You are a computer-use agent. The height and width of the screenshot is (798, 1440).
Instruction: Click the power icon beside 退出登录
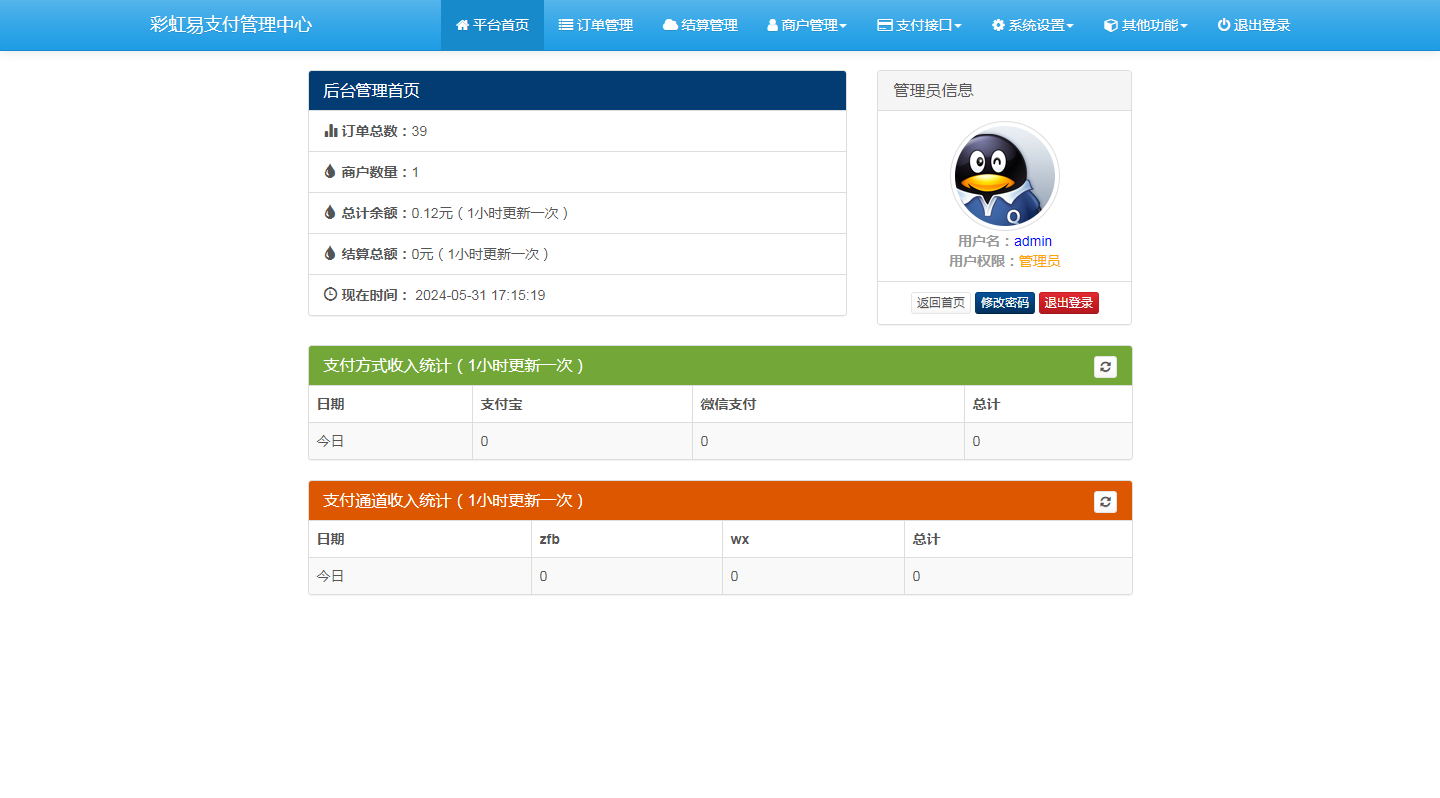point(1224,25)
